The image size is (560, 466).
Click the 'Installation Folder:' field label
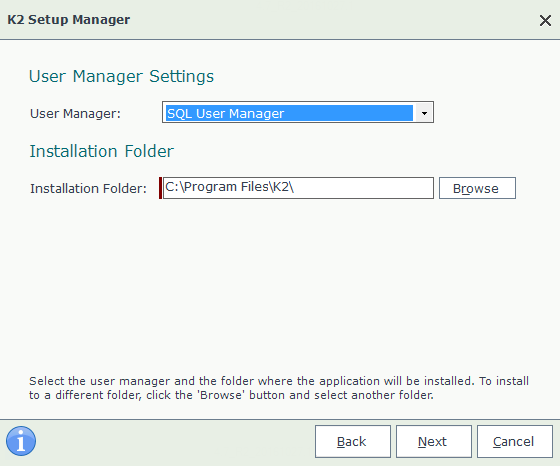89,188
